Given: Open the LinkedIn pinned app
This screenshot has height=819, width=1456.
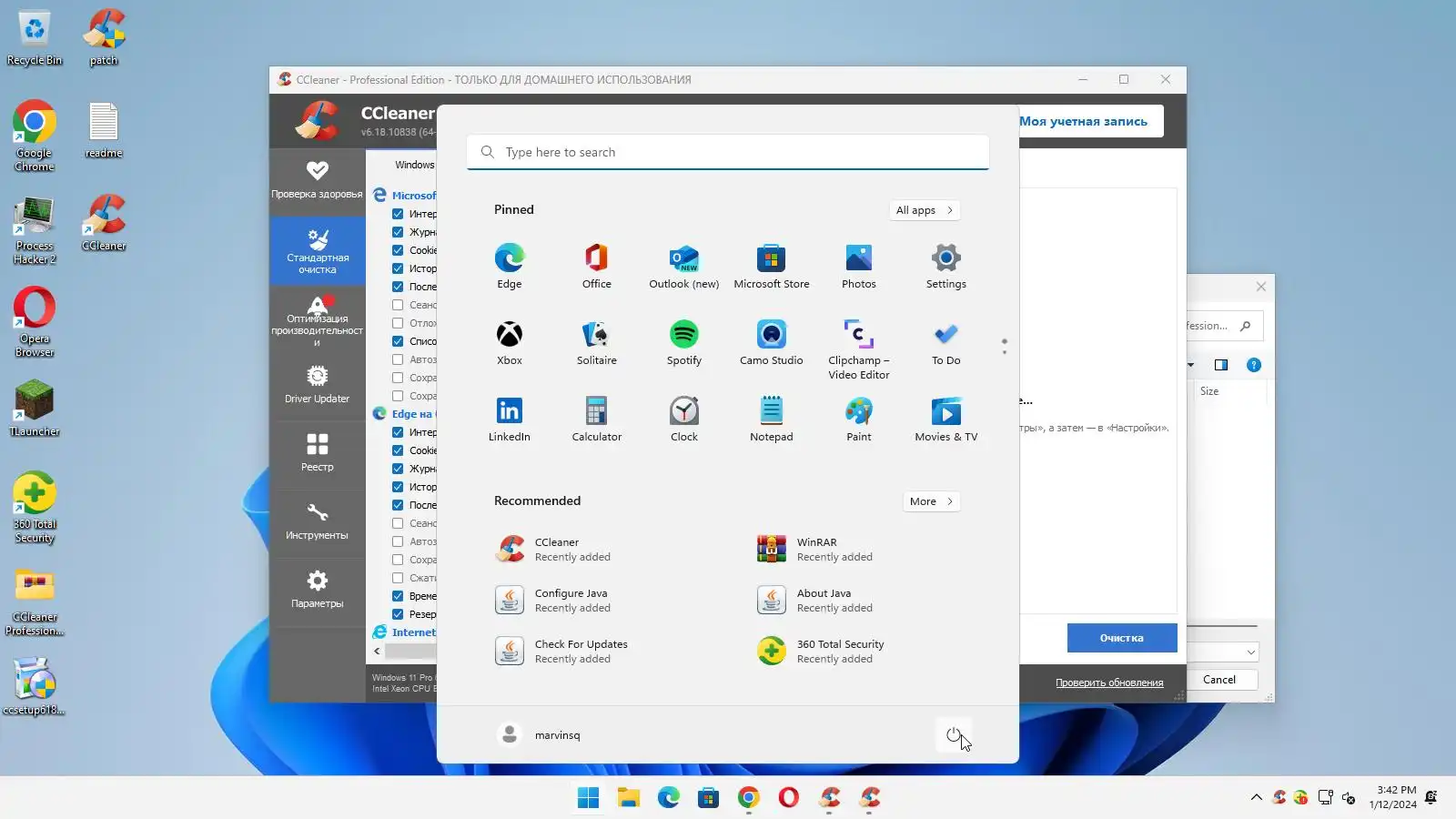Looking at the screenshot, I should (510, 420).
